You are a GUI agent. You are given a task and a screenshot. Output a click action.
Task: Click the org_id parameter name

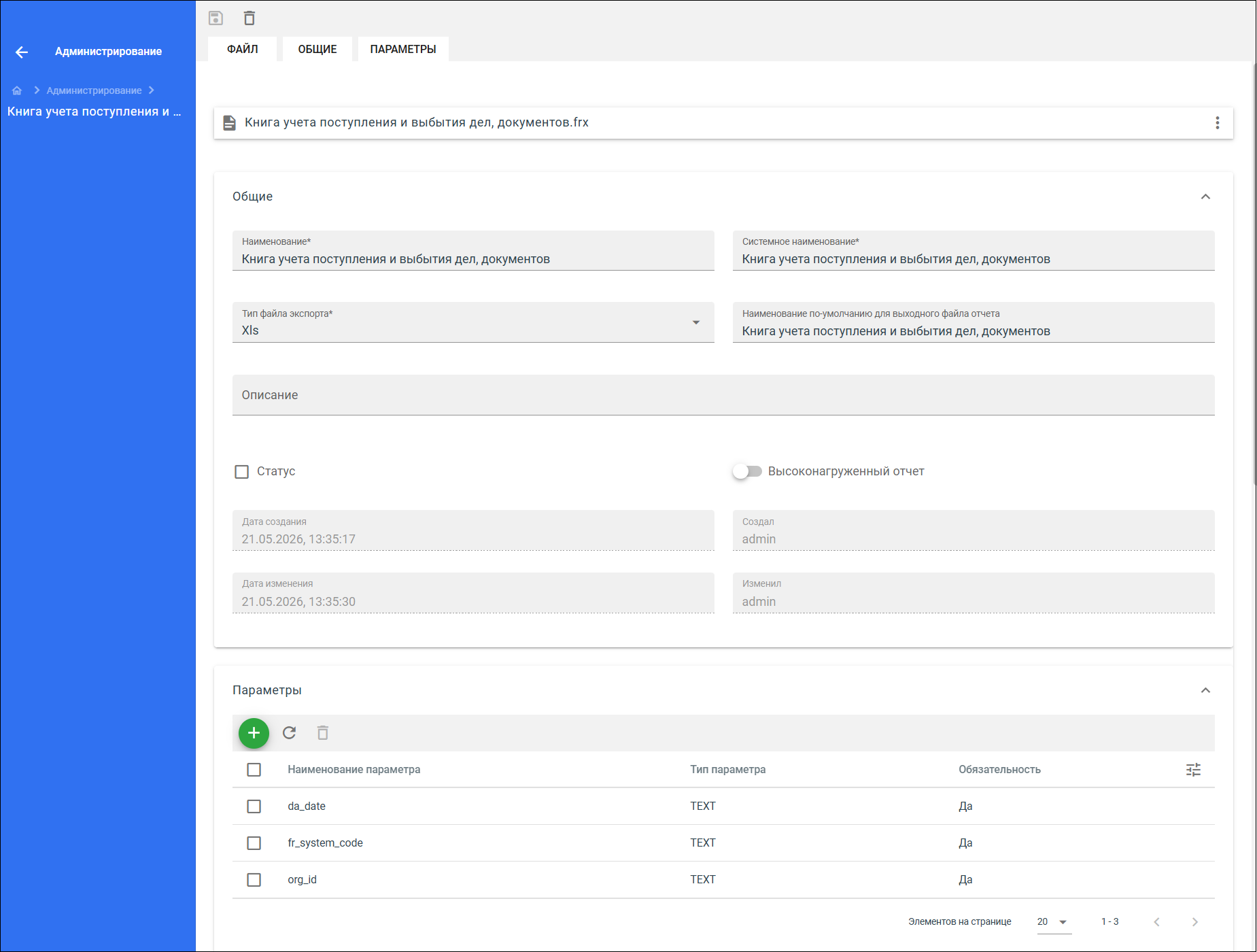tap(302, 880)
